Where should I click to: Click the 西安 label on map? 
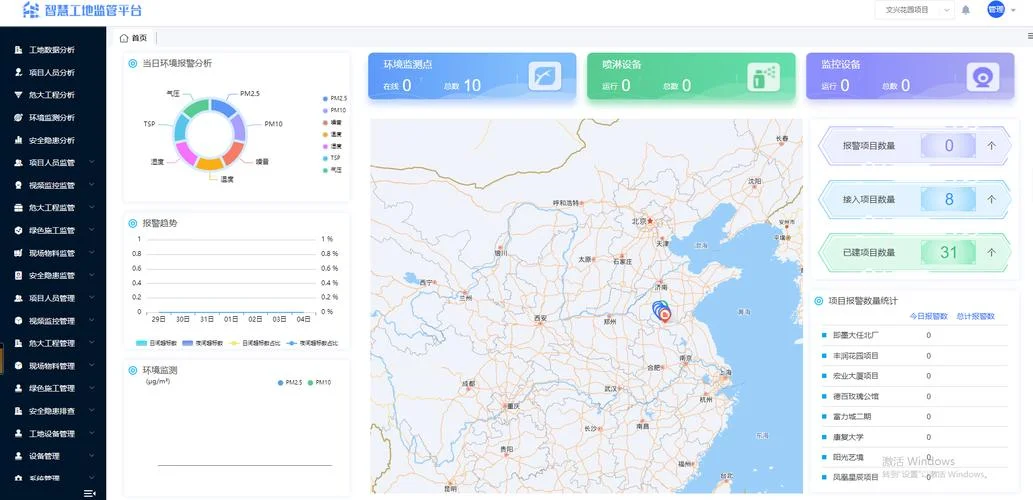click(540, 318)
